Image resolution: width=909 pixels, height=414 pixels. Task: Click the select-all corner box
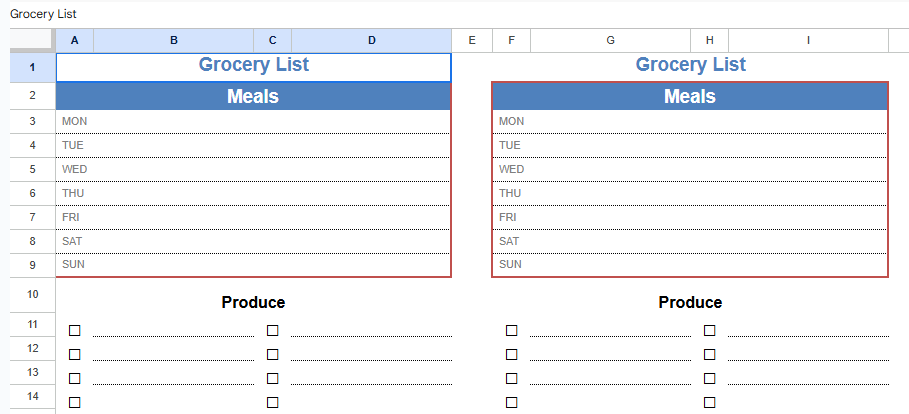33,40
